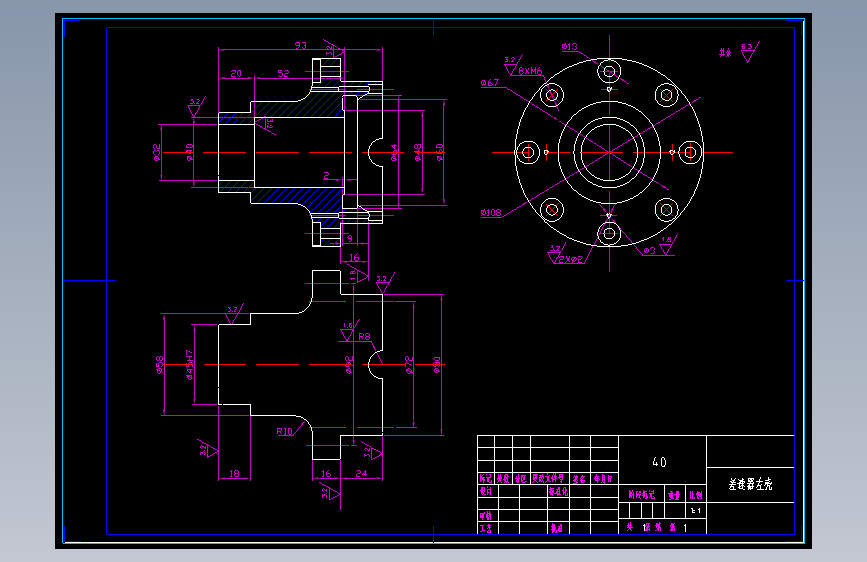Select the 8XM6 thread callout

[530, 71]
